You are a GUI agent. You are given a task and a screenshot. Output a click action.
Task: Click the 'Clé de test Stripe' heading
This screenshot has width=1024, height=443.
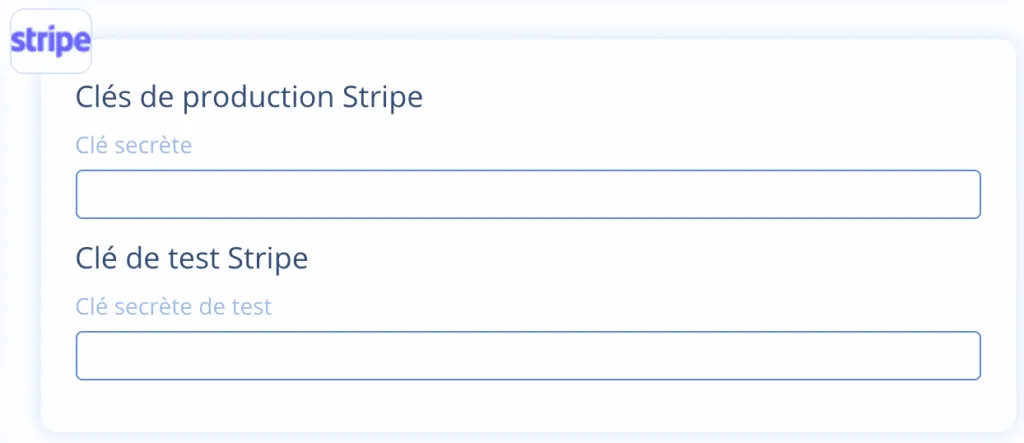(192, 258)
